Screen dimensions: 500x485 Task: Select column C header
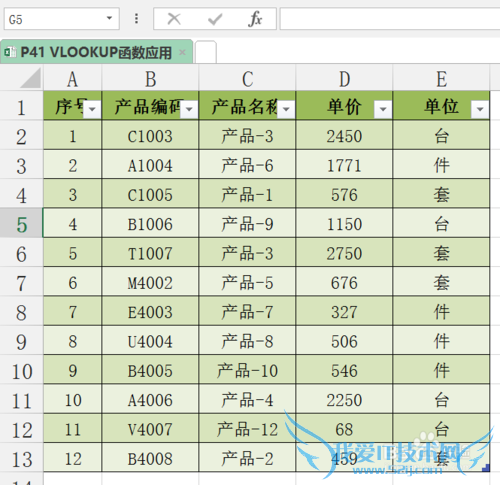coord(247,79)
